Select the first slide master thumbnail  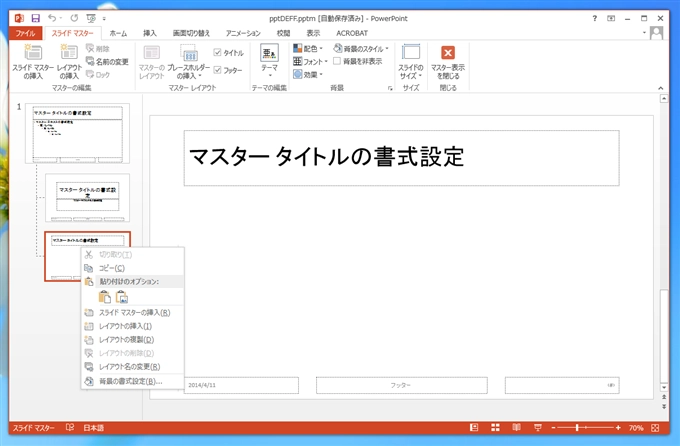[77, 133]
